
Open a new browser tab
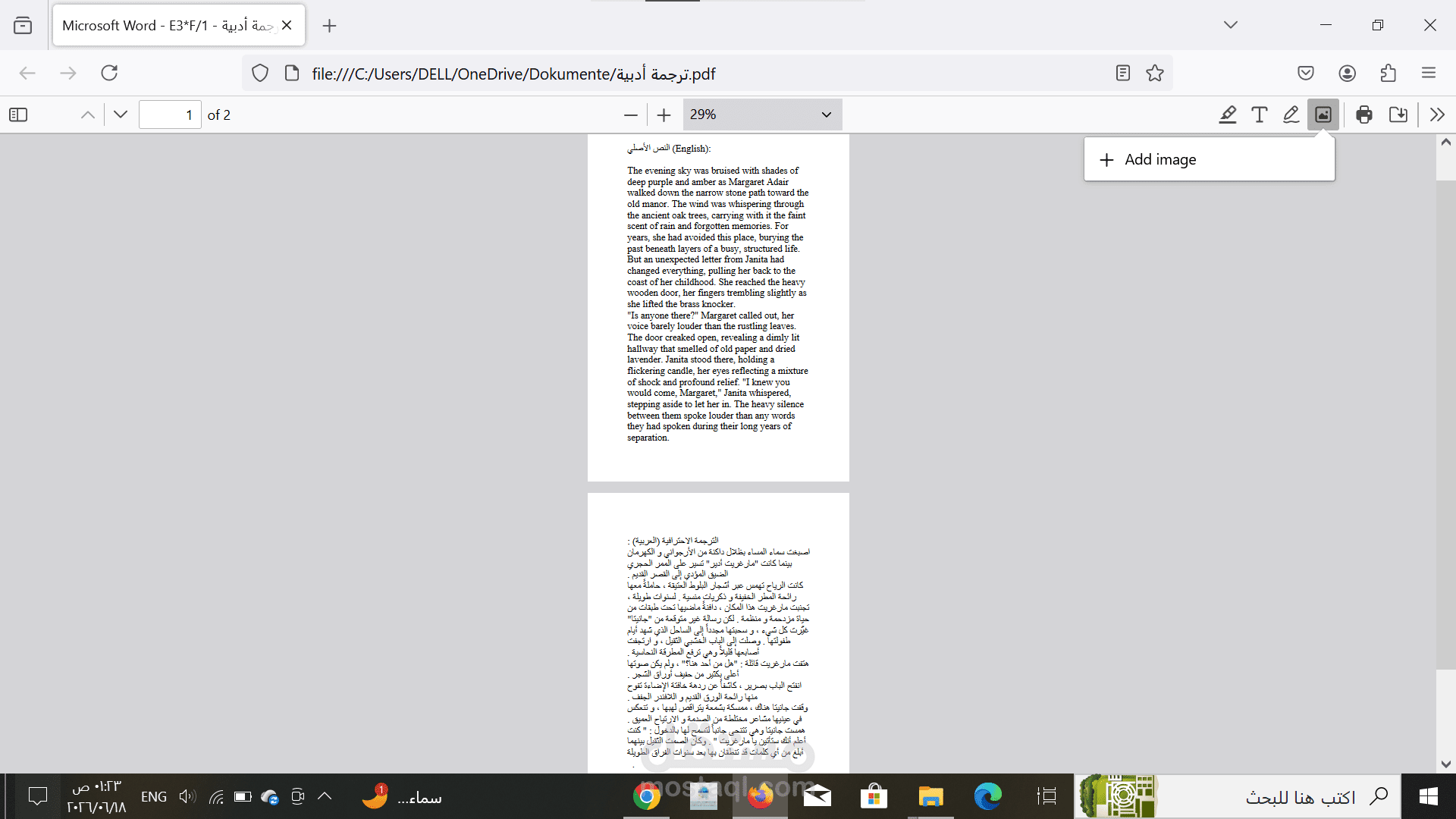coord(329,26)
